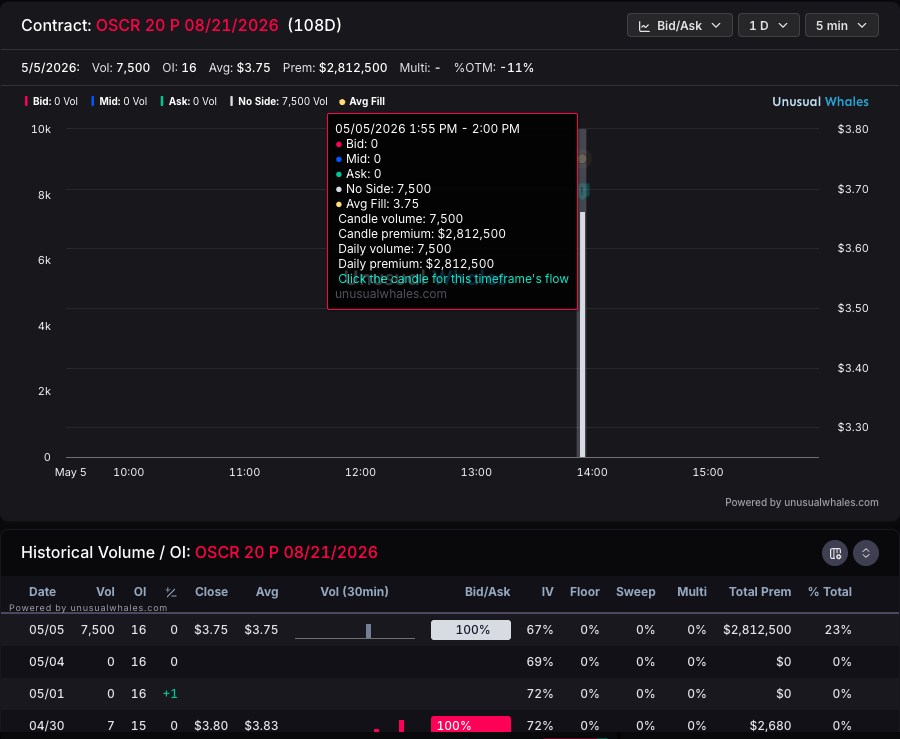This screenshot has width=900, height=739.
Task: Toggle the Ask series in legend
Action: pyautogui.click(x=188, y=102)
